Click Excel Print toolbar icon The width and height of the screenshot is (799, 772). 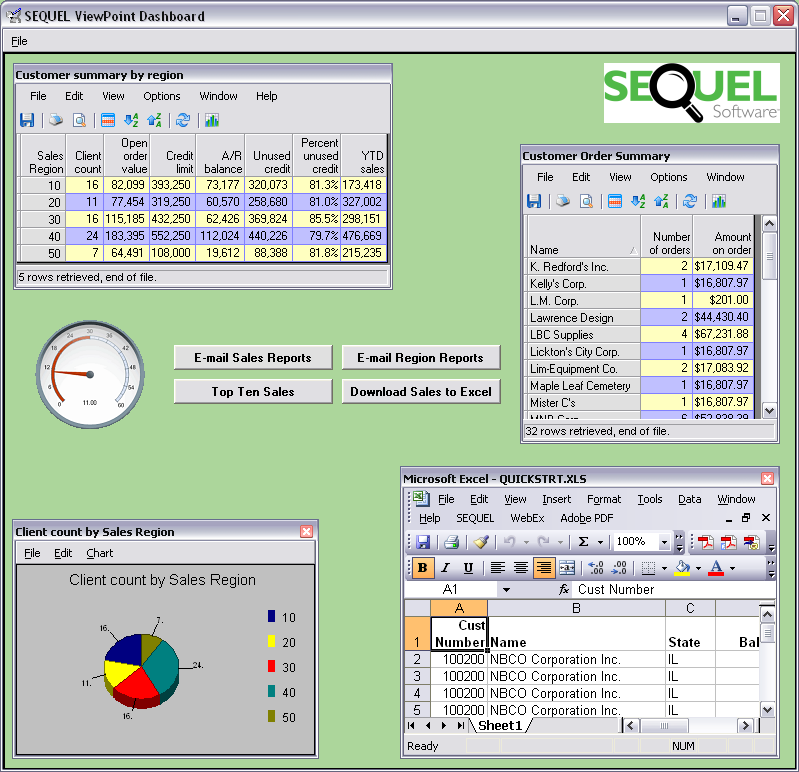pos(451,542)
